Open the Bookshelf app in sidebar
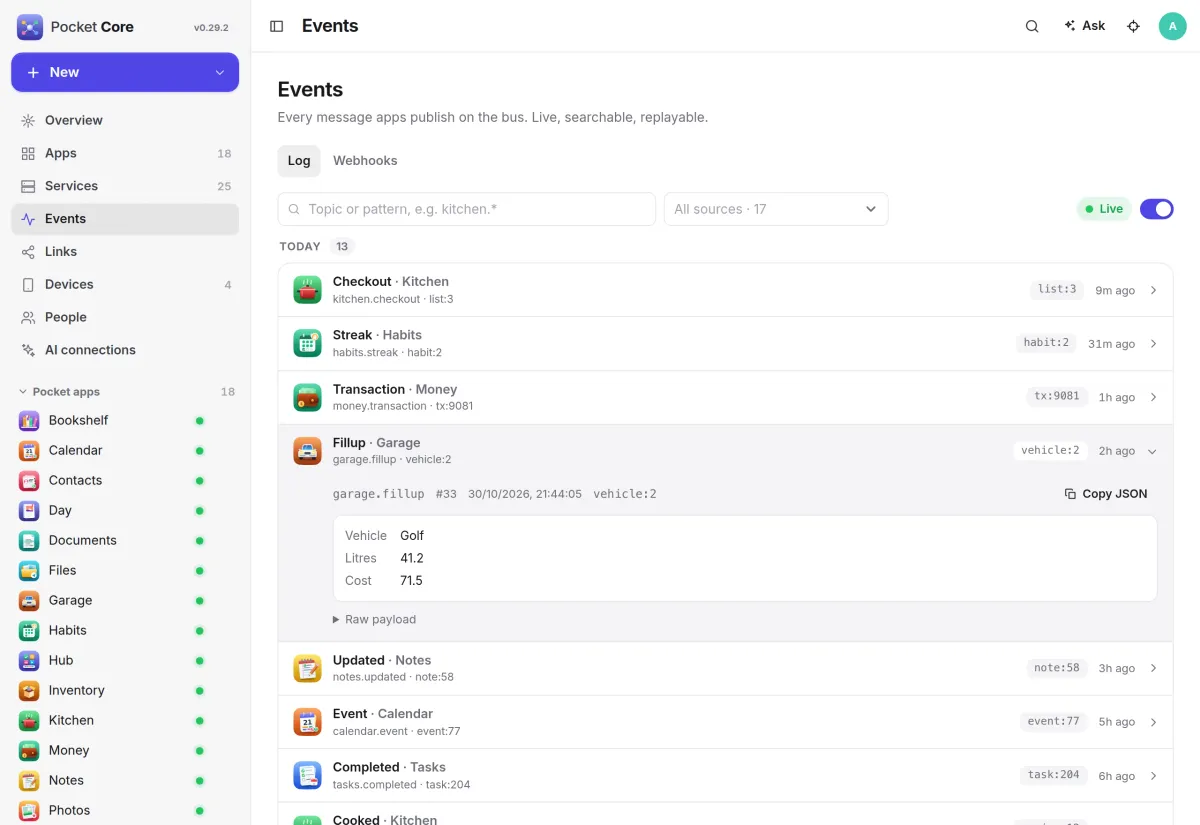The image size is (1200, 825). pos(125,420)
